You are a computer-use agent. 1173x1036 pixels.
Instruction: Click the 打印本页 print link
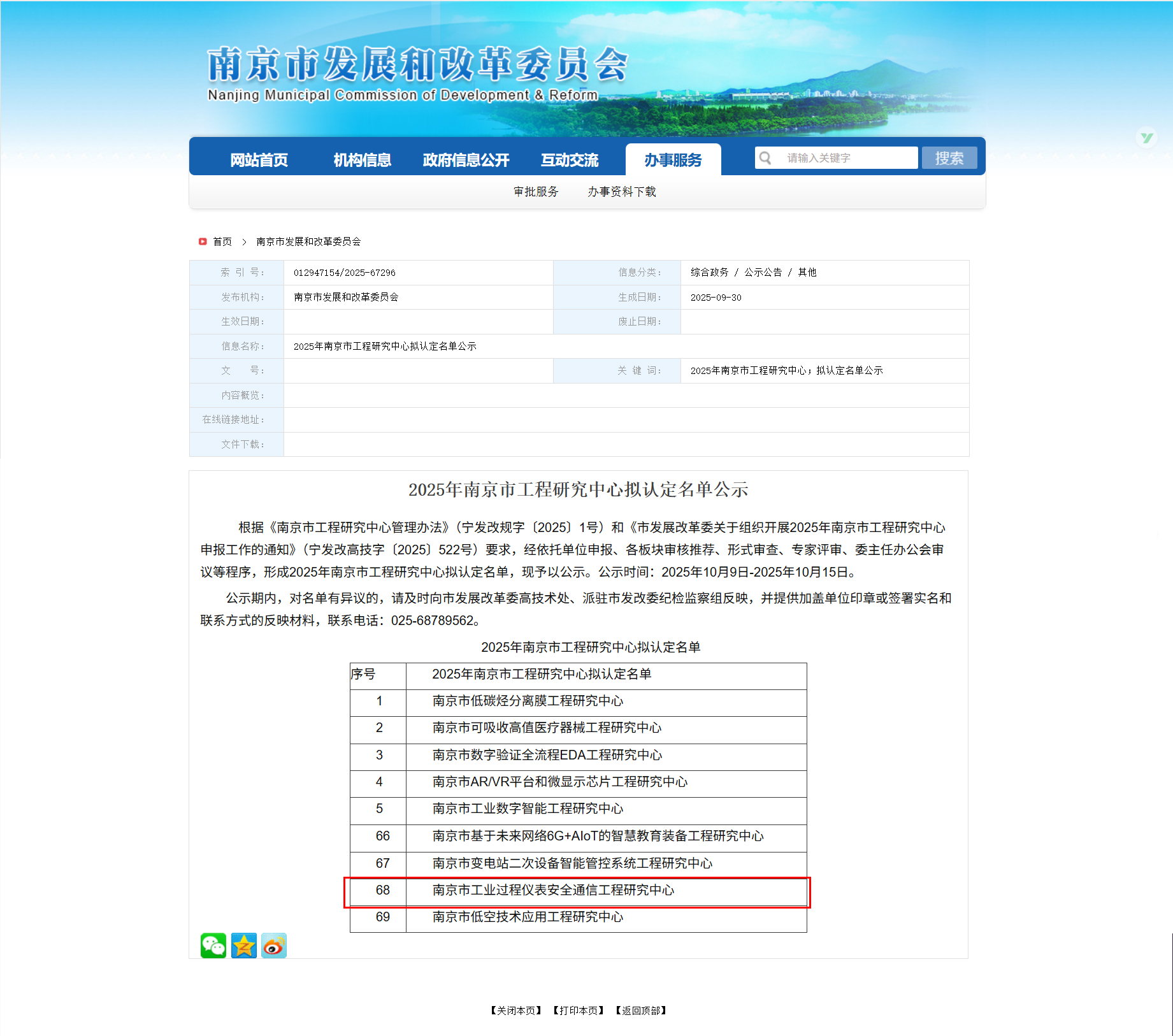pos(579,1011)
